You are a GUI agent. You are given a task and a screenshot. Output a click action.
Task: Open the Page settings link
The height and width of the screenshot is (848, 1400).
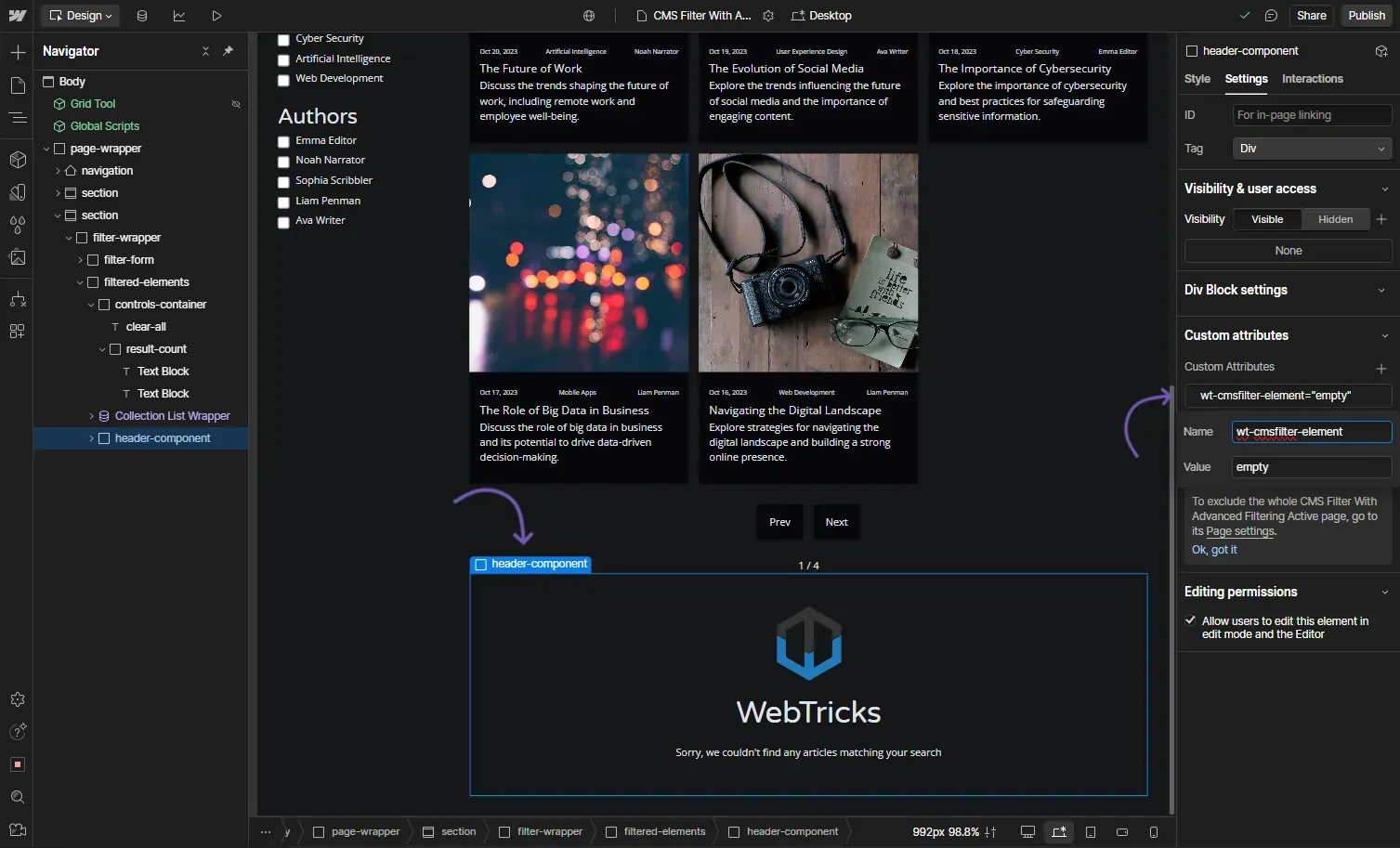1240,531
